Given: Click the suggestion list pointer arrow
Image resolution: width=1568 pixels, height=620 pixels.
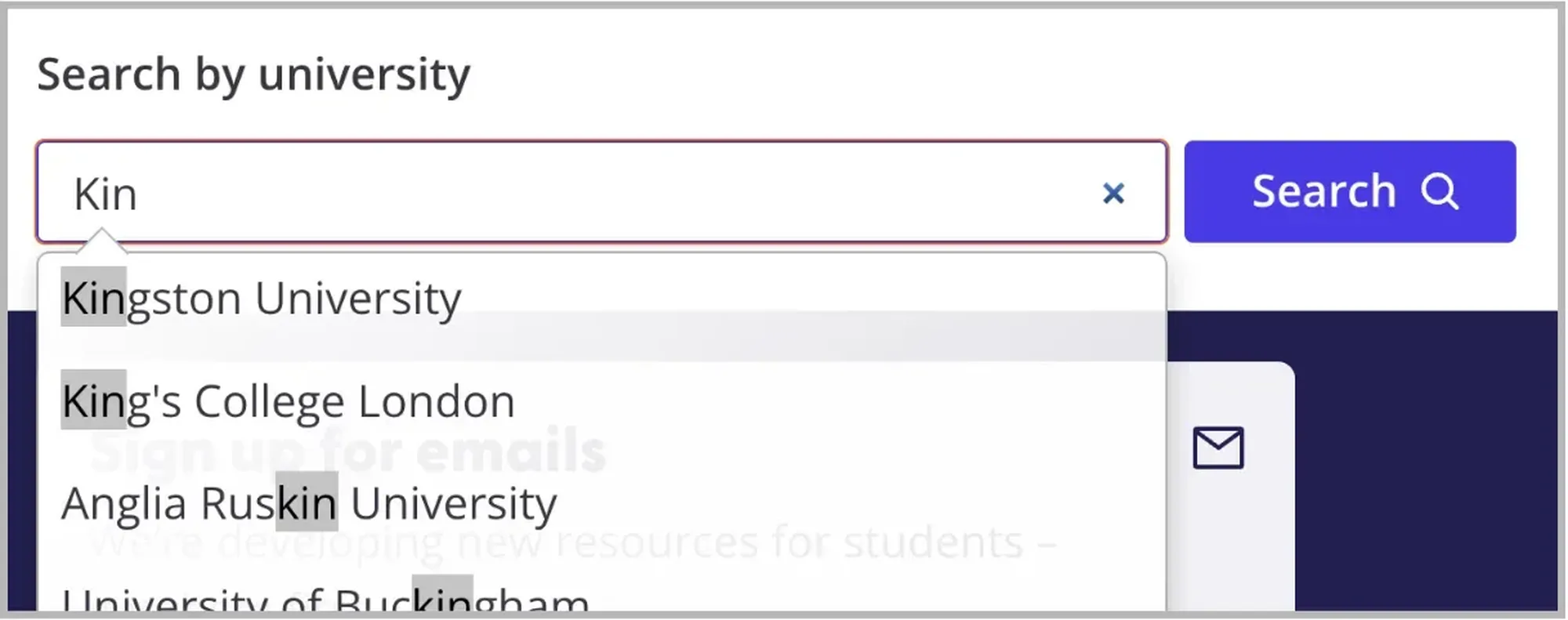Looking at the screenshot, I should pyautogui.click(x=101, y=241).
